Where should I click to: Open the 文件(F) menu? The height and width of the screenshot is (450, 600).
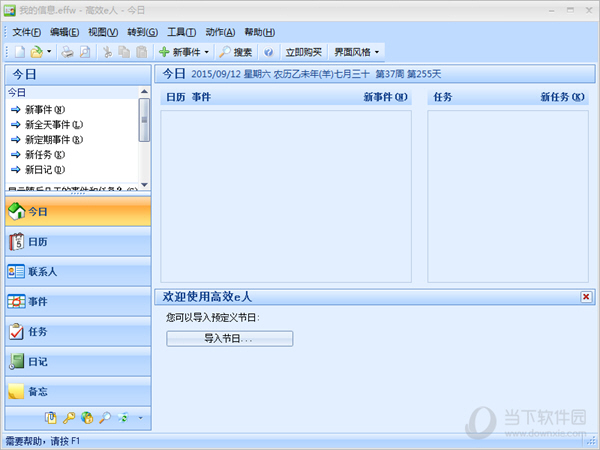point(26,32)
